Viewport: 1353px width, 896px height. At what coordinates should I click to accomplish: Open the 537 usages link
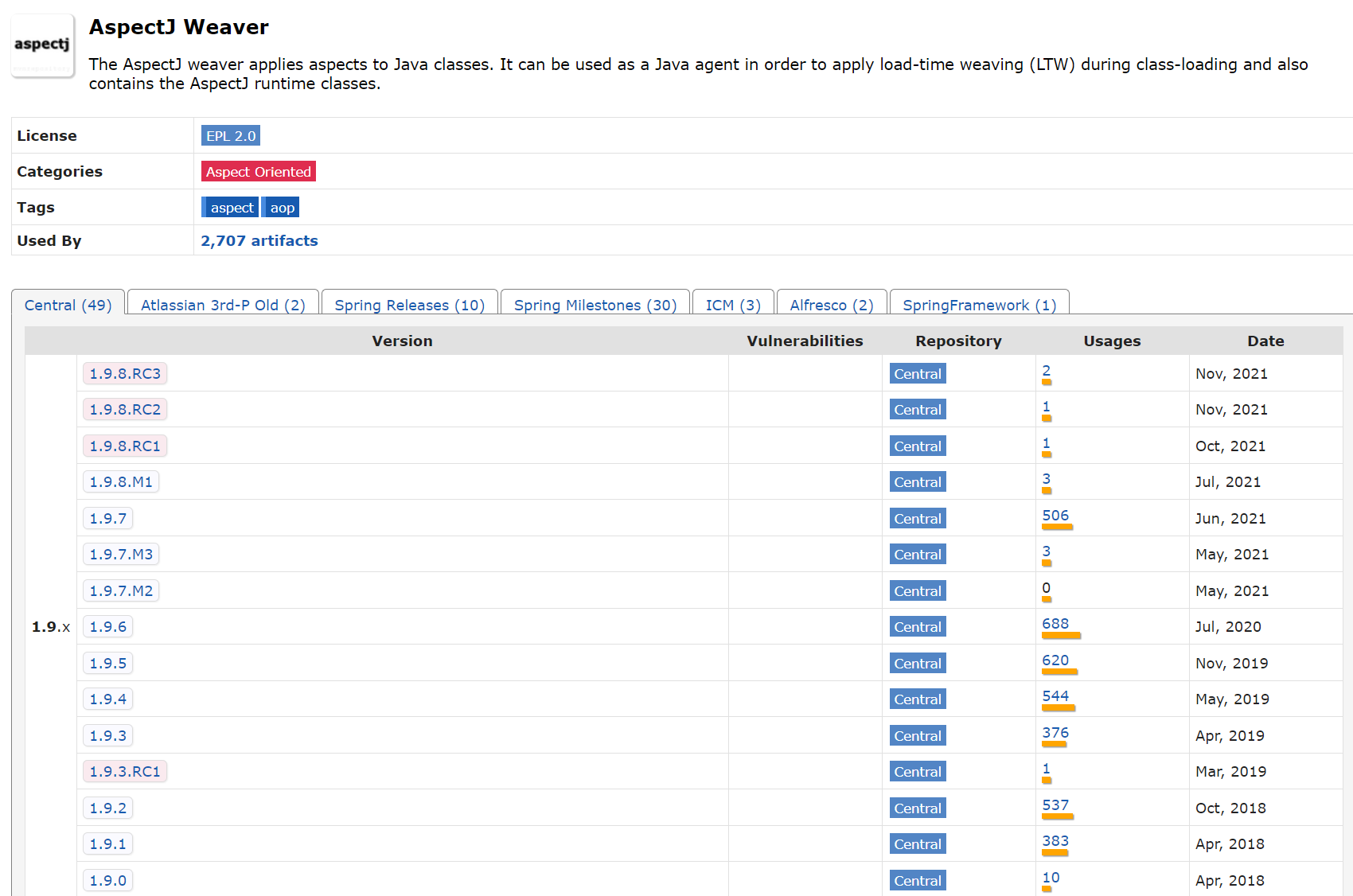pyautogui.click(x=1055, y=804)
